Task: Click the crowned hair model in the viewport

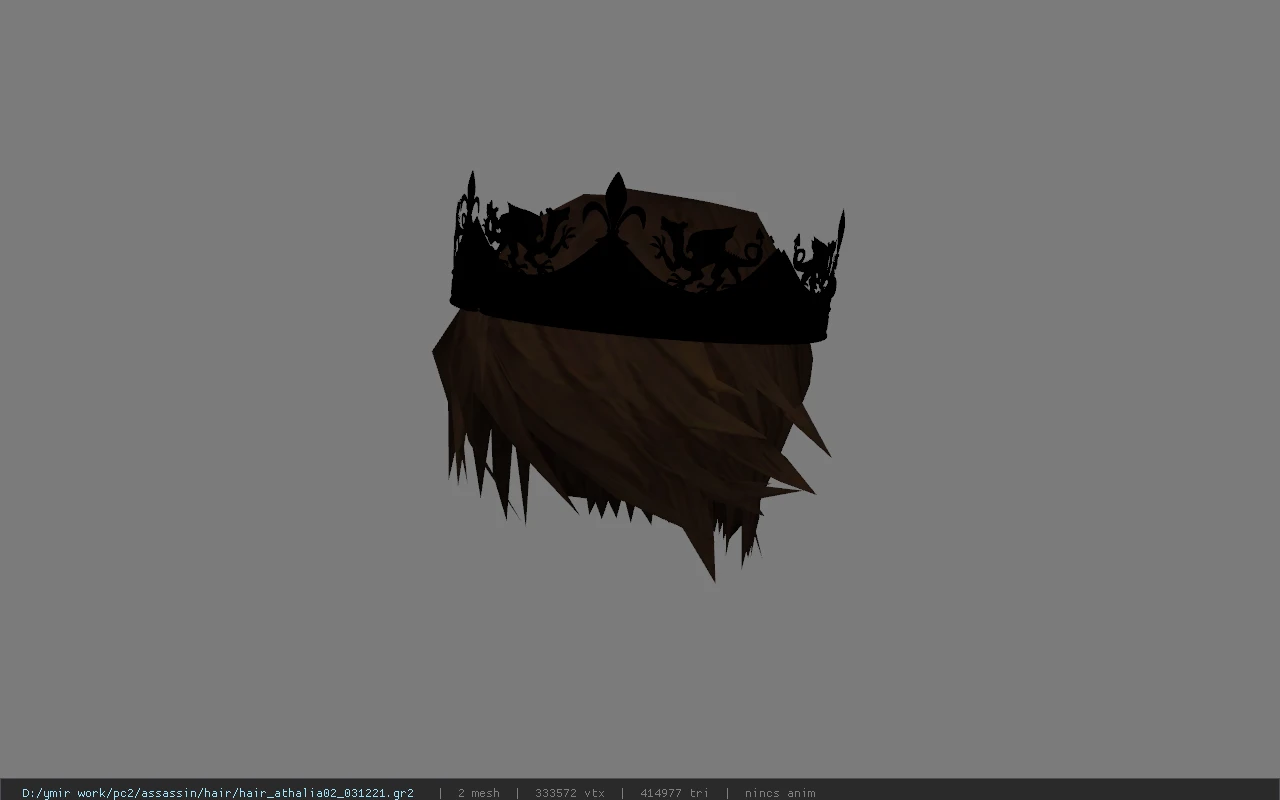Action: [x=640, y=375]
